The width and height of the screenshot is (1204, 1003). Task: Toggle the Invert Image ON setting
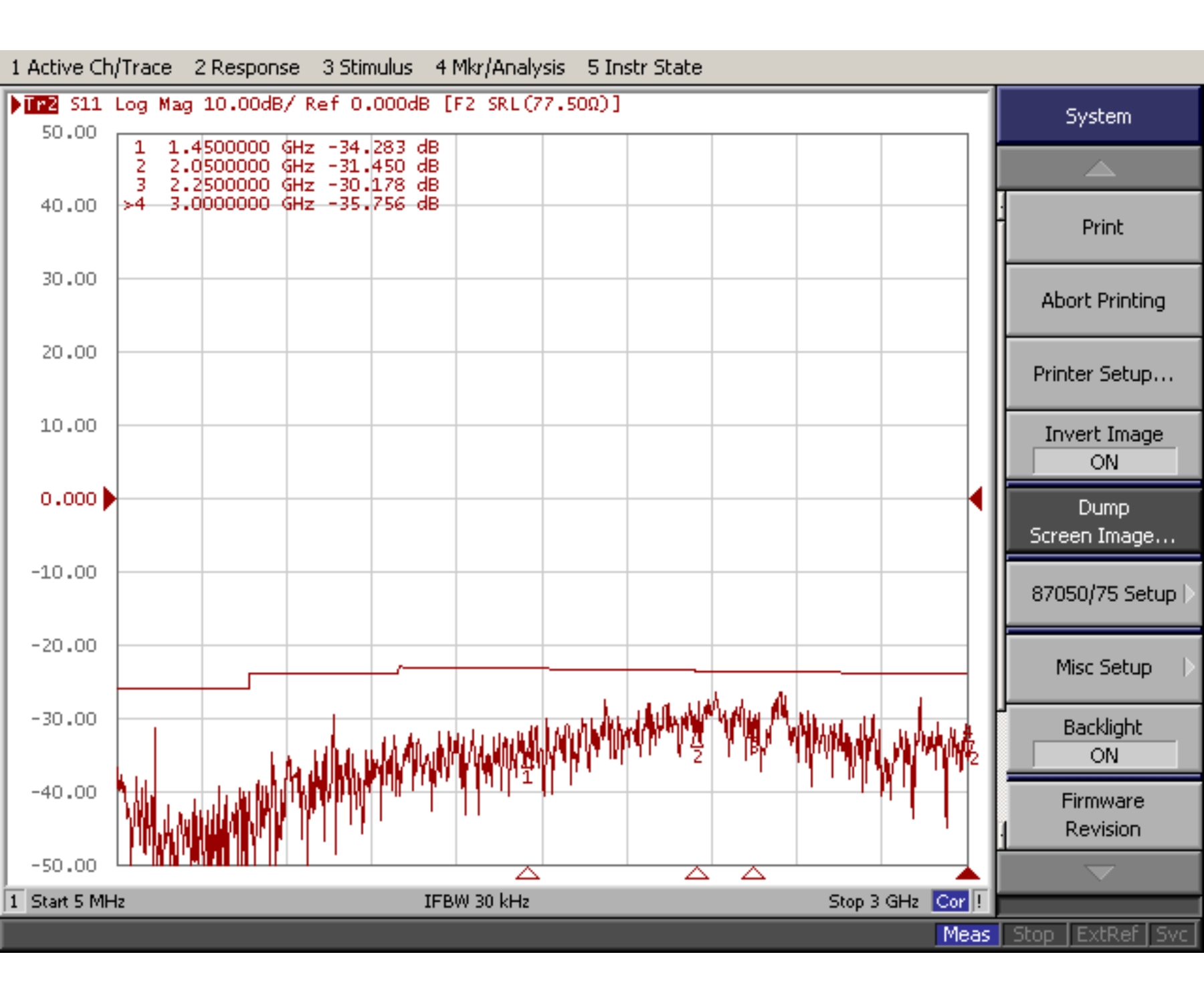coord(1103,447)
